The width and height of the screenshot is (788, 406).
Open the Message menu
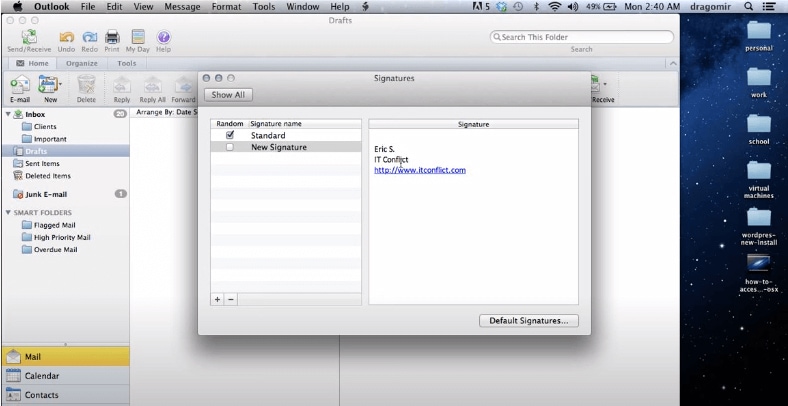[183, 7]
